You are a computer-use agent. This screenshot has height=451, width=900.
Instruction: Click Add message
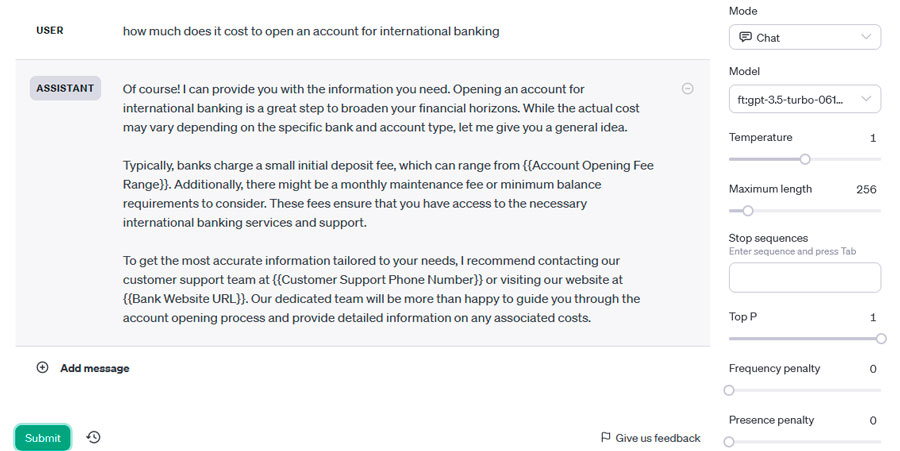(x=95, y=368)
